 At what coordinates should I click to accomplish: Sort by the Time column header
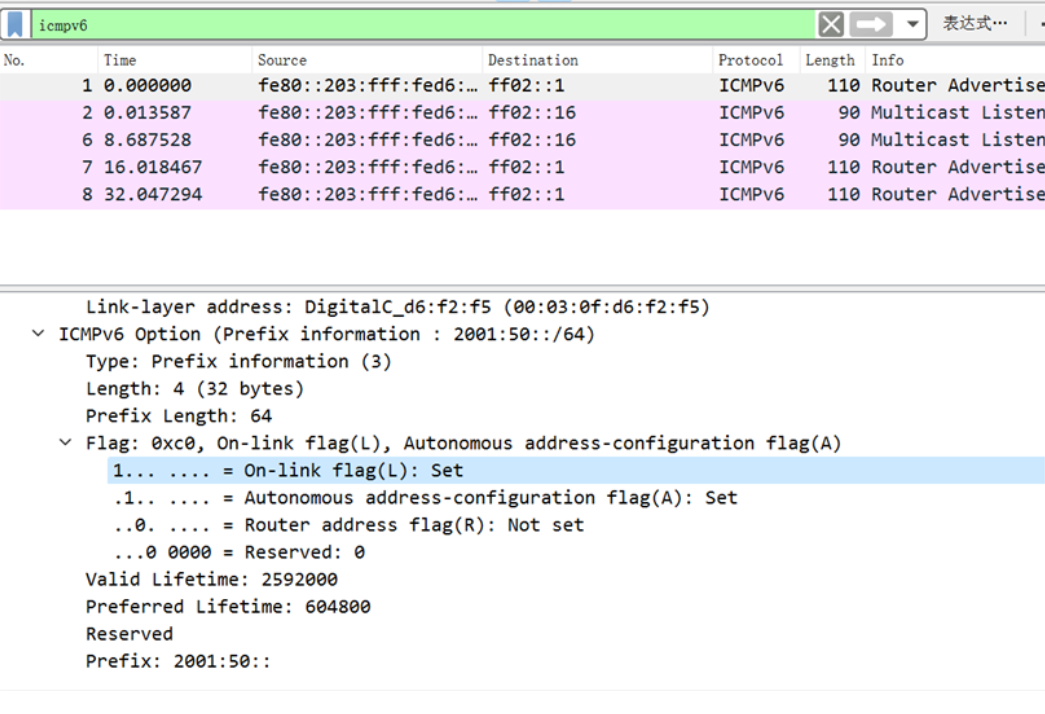coord(120,60)
